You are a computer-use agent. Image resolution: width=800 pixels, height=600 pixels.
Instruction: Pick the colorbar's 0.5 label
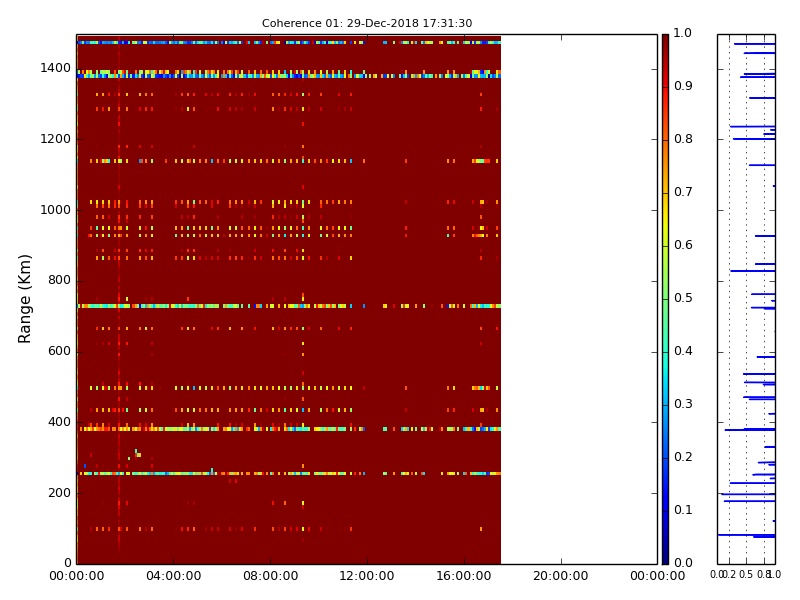[683, 298]
